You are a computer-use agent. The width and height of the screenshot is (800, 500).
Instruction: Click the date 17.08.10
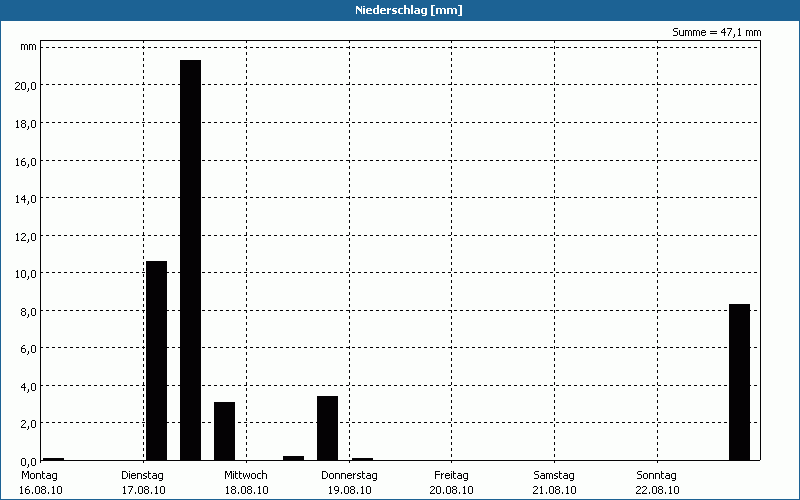point(143,490)
